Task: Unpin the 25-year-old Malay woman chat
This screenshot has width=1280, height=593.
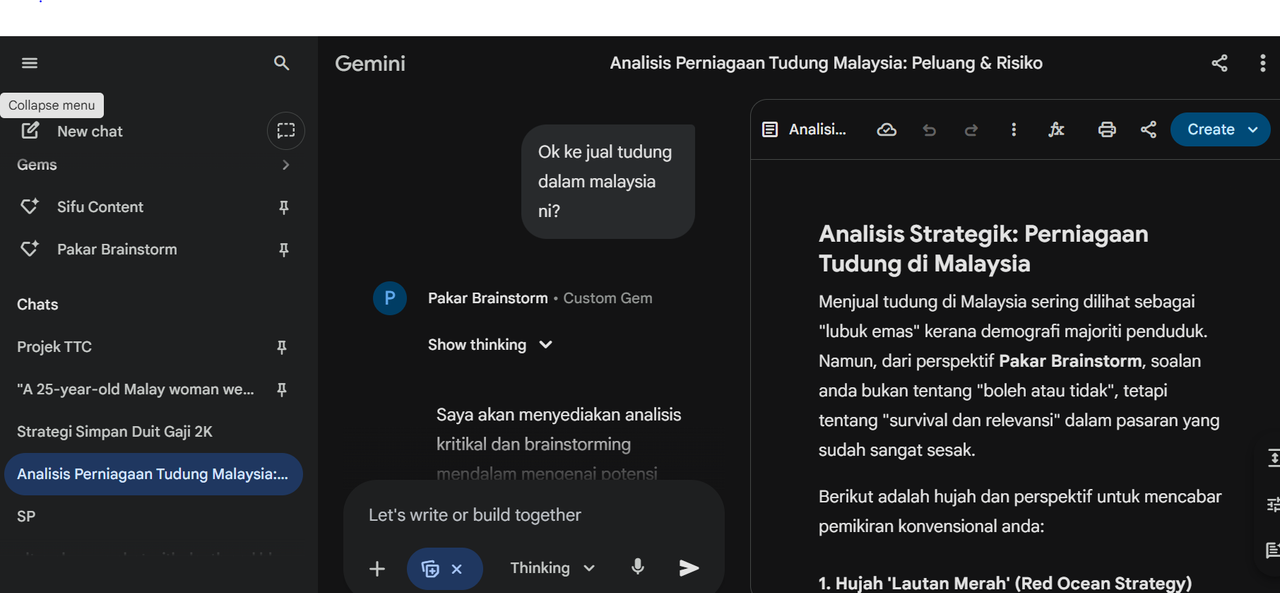Action: click(282, 389)
